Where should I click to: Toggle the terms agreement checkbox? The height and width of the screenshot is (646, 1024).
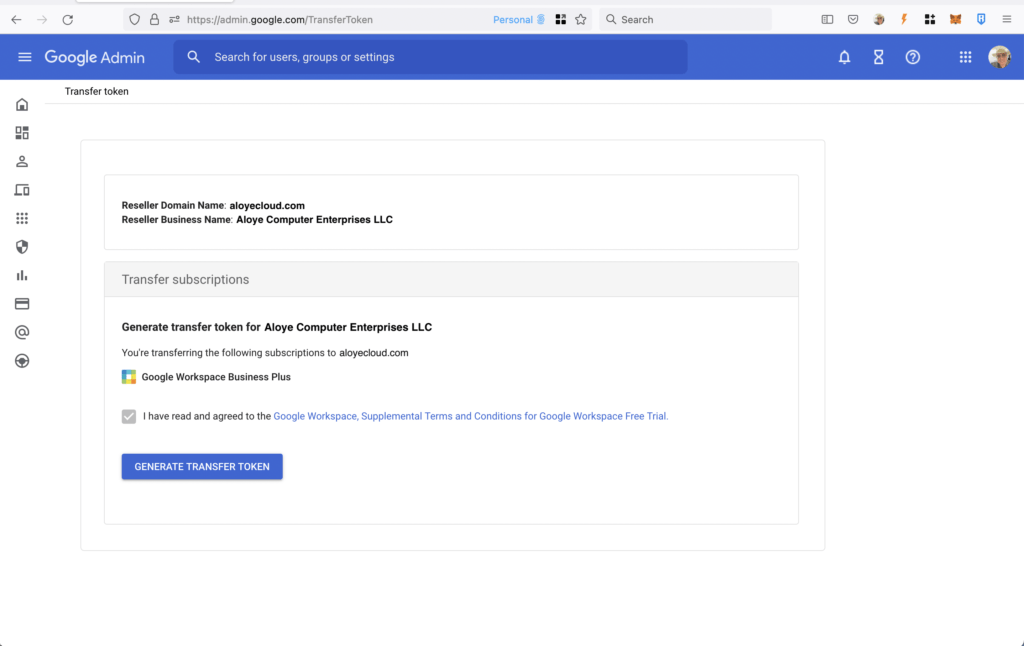129,416
